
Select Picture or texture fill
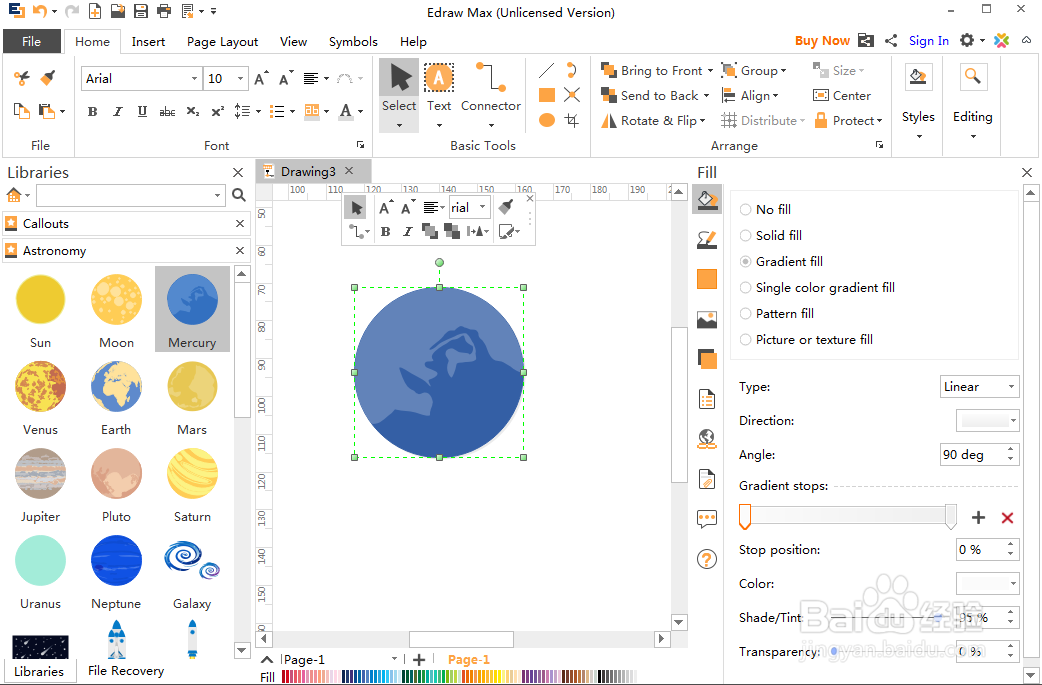click(806, 340)
